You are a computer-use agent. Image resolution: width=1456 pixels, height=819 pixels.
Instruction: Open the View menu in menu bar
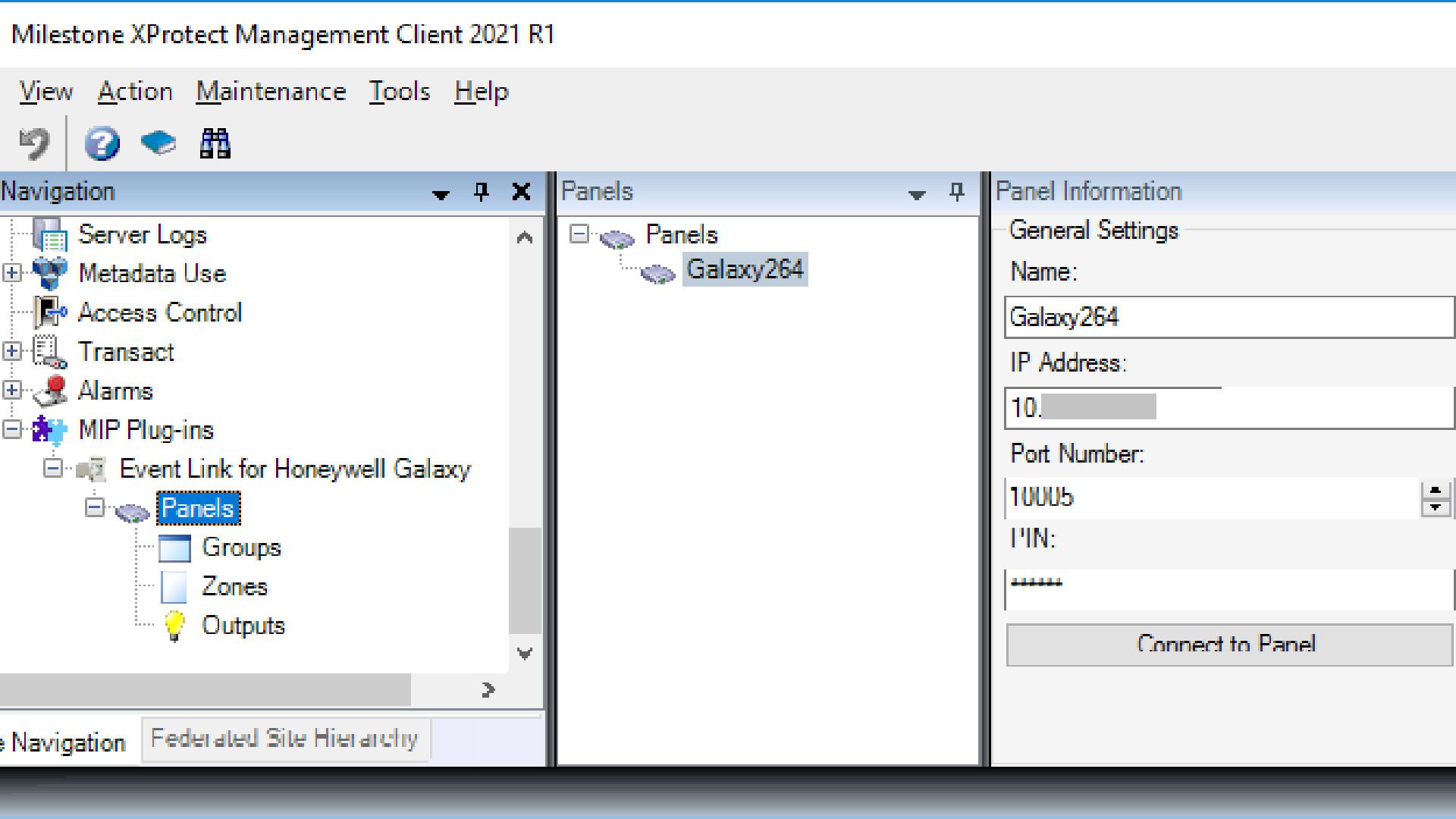[47, 91]
